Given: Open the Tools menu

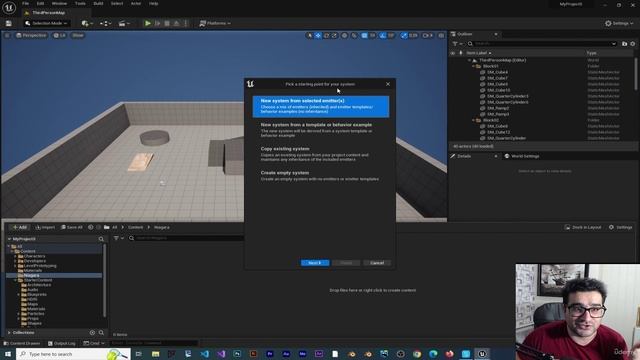Looking at the screenshot, I should click(80, 4).
